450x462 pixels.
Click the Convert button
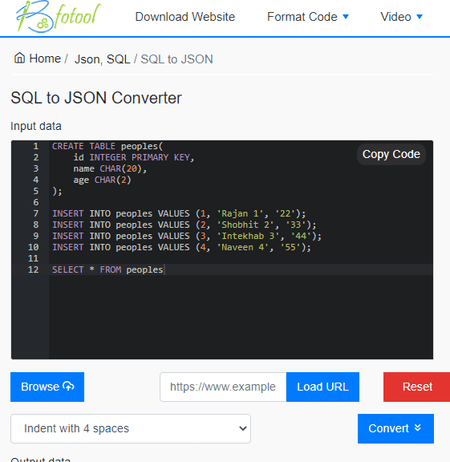click(x=396, y=429)
